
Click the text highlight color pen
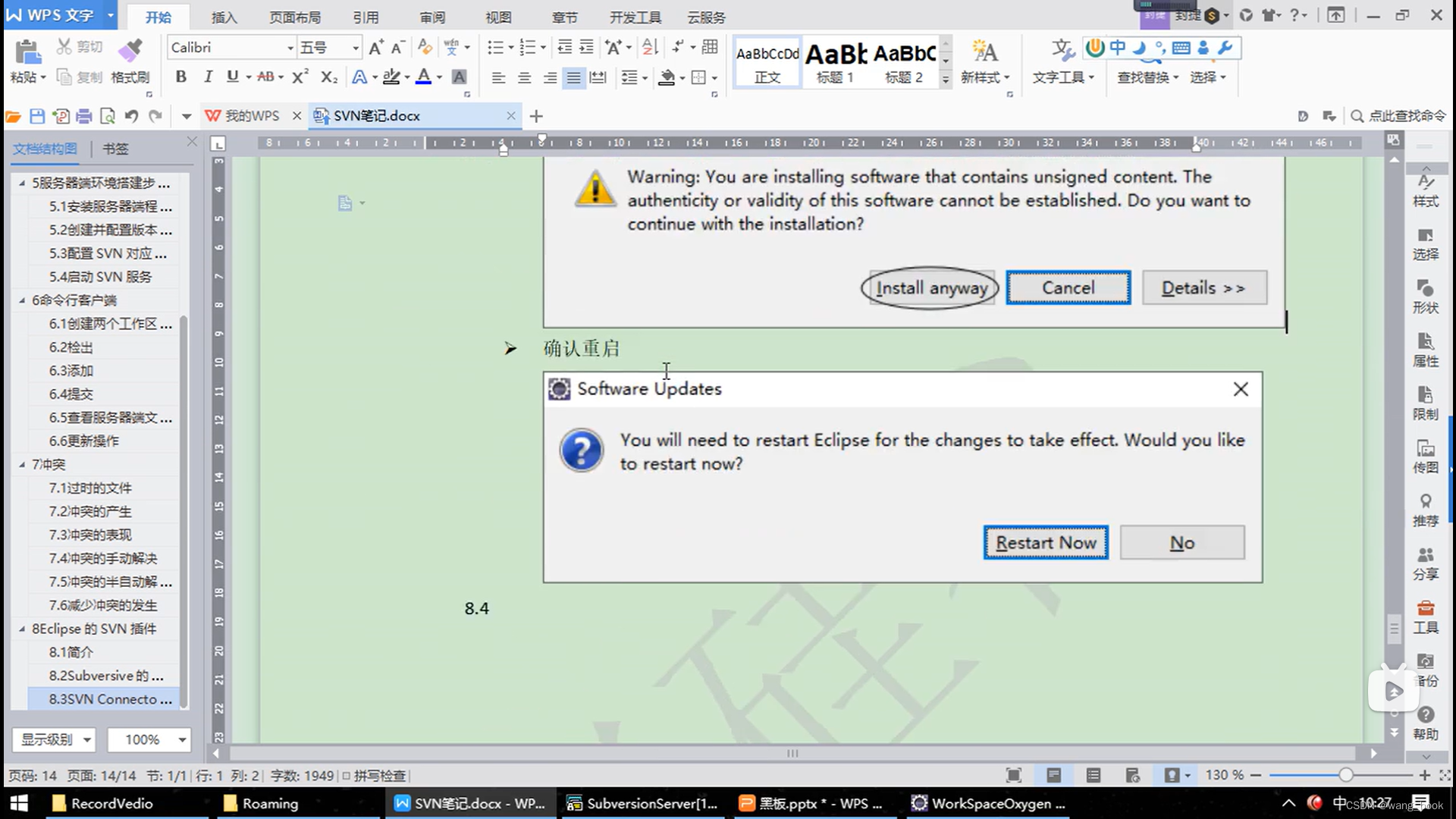[x=391, y=77]
